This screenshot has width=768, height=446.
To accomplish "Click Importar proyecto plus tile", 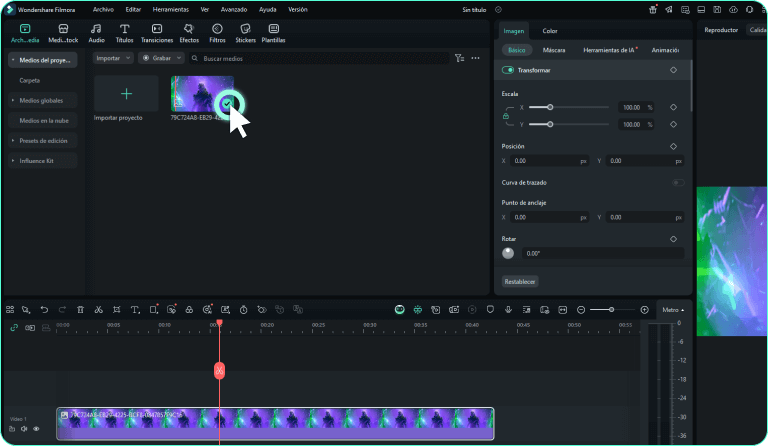I will click(x=126, y=94).
